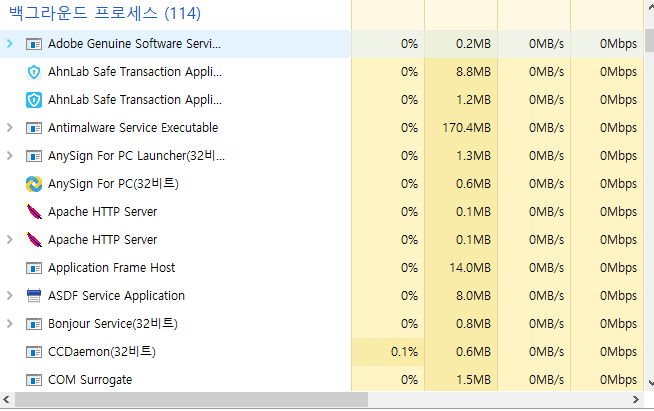Expand the Bonjour Service row
This screenshot has width=654, height=411.
[10, 323]
